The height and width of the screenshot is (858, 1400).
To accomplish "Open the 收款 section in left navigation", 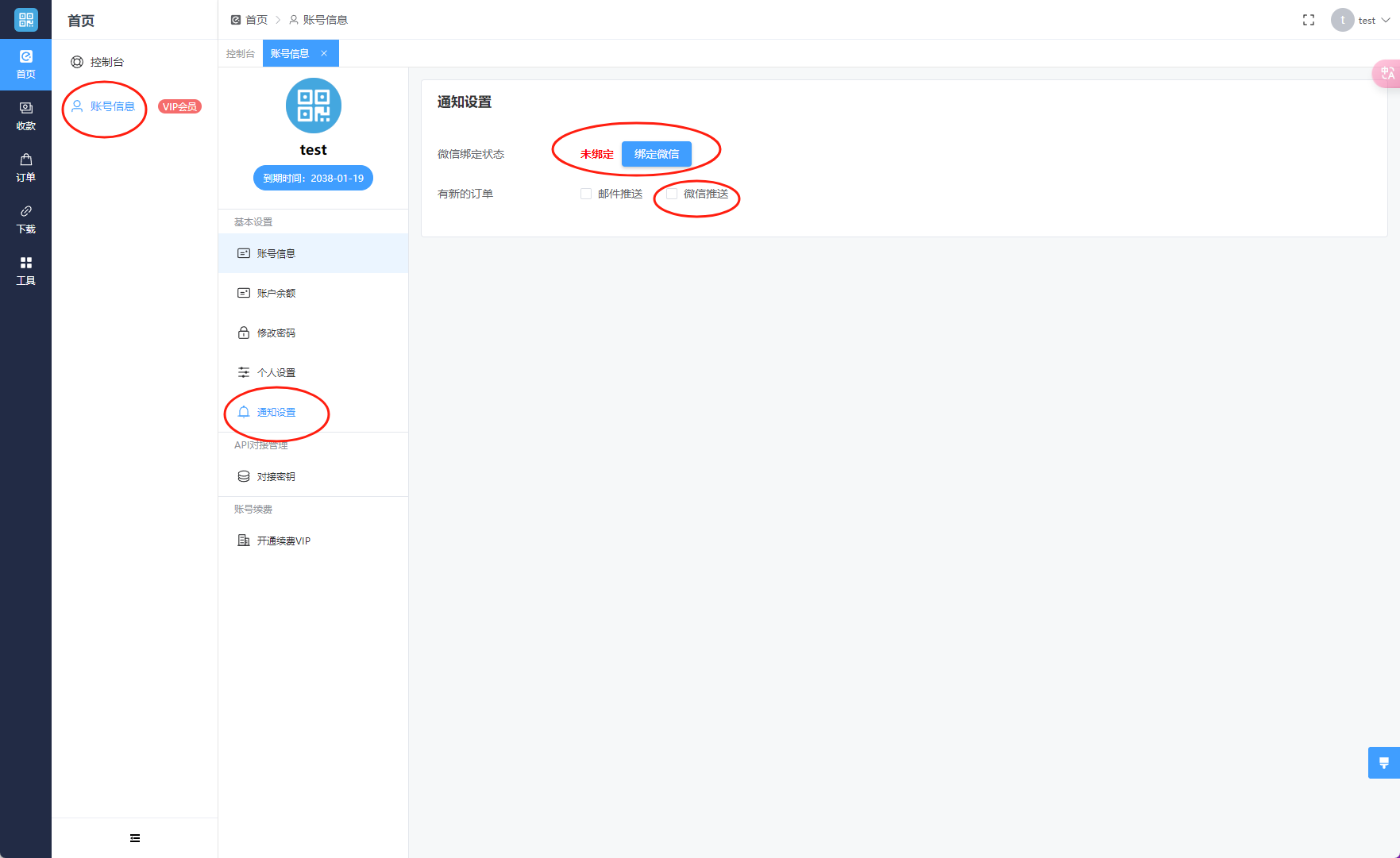I will [x=25, y=116].
